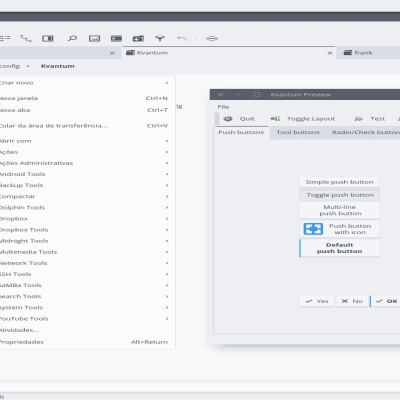The width and height of the screenshot is (400, 400).
Task: Open Search Tools menu entry
Action: [x=87, y=296]
